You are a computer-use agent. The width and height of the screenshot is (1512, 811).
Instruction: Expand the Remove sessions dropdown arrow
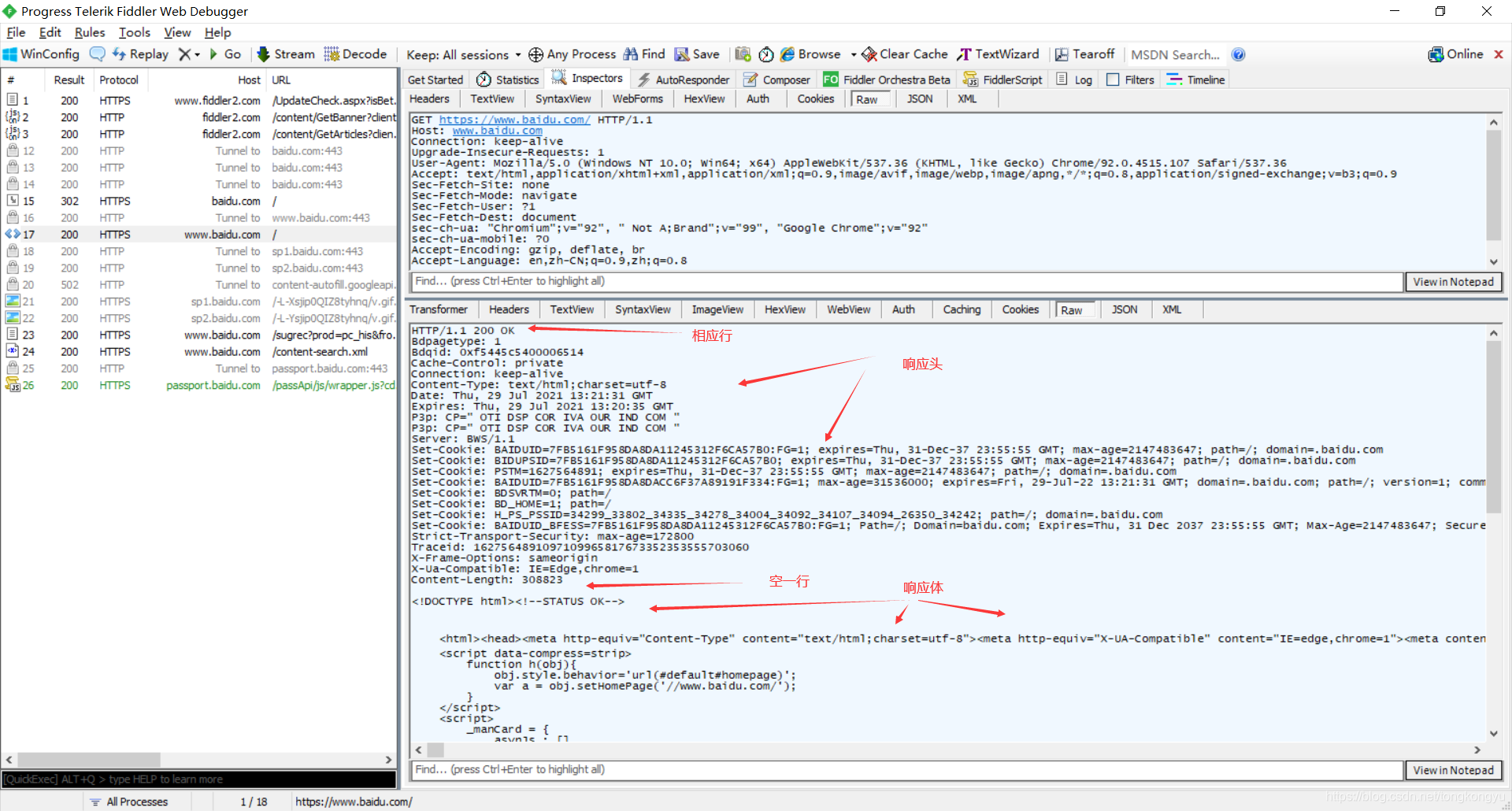[x=197, y=54]
